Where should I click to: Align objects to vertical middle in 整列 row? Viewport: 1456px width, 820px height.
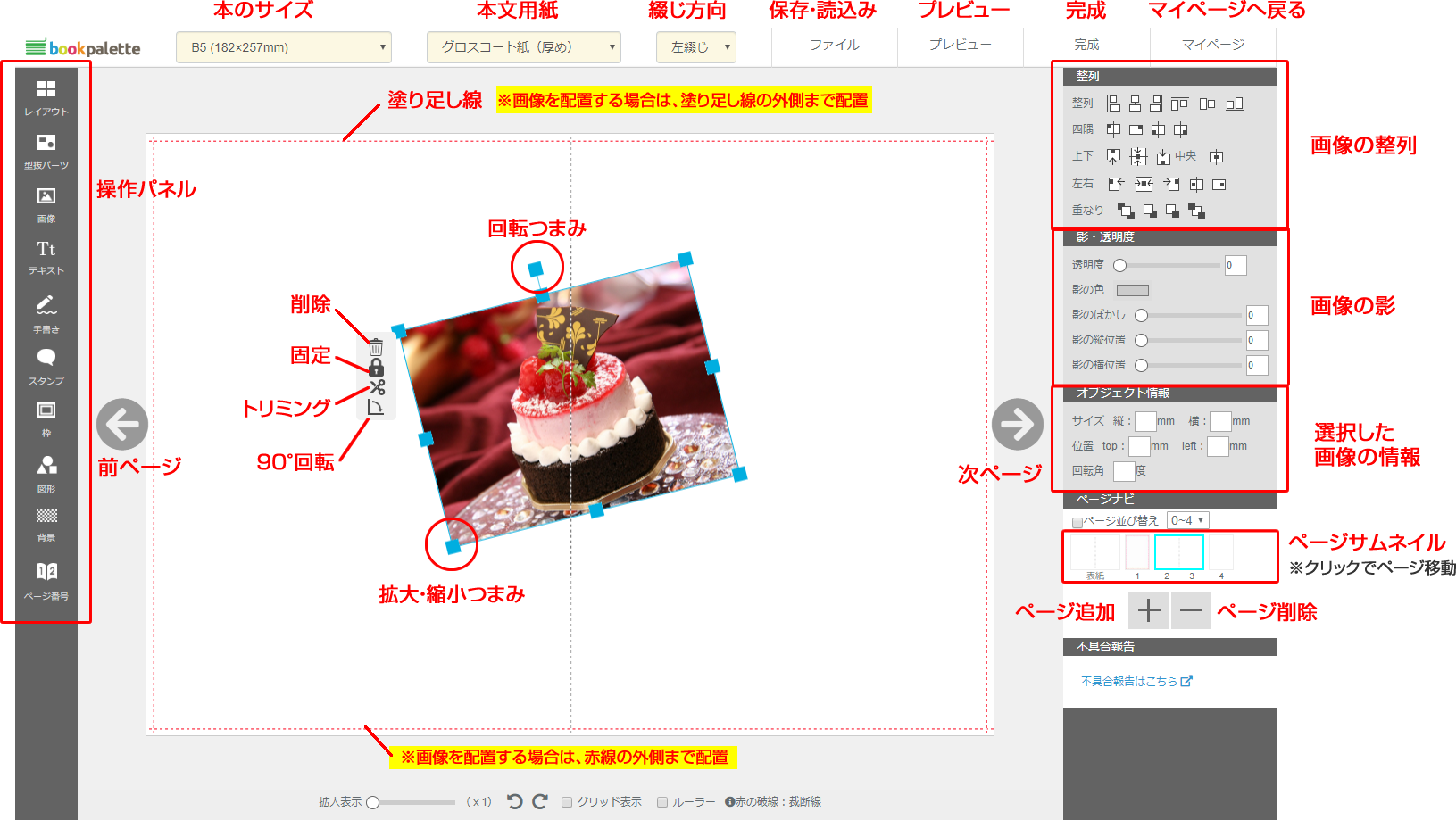[1207, 104]
